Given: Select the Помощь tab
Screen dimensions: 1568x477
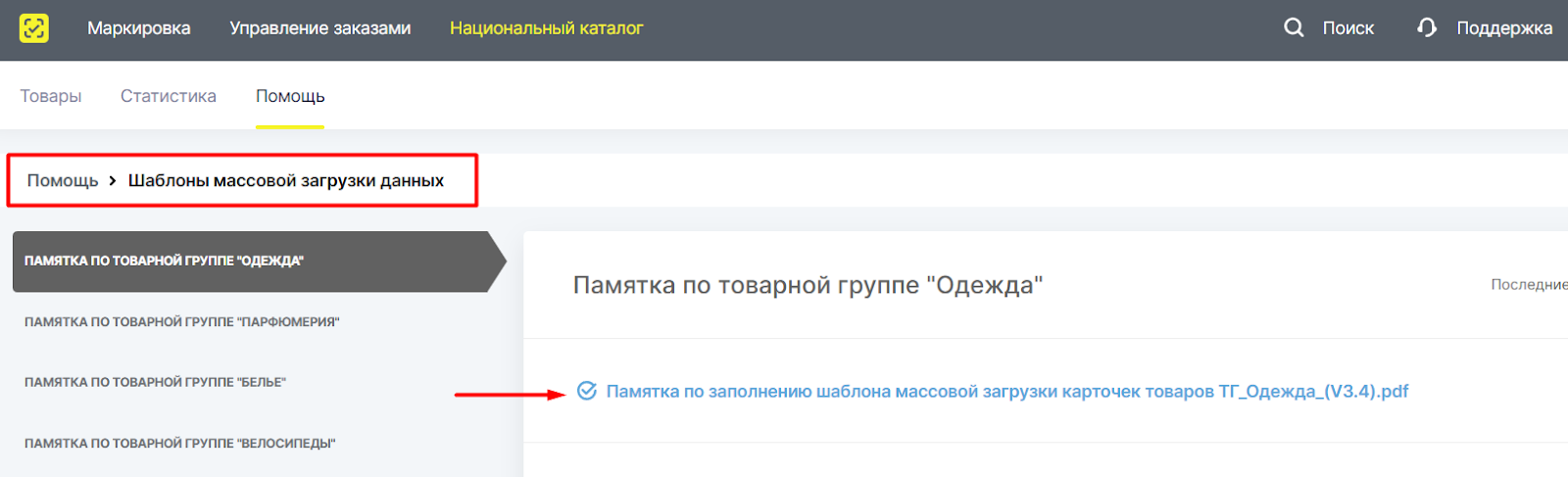Looking at the screenshot, I should point(290,96).
